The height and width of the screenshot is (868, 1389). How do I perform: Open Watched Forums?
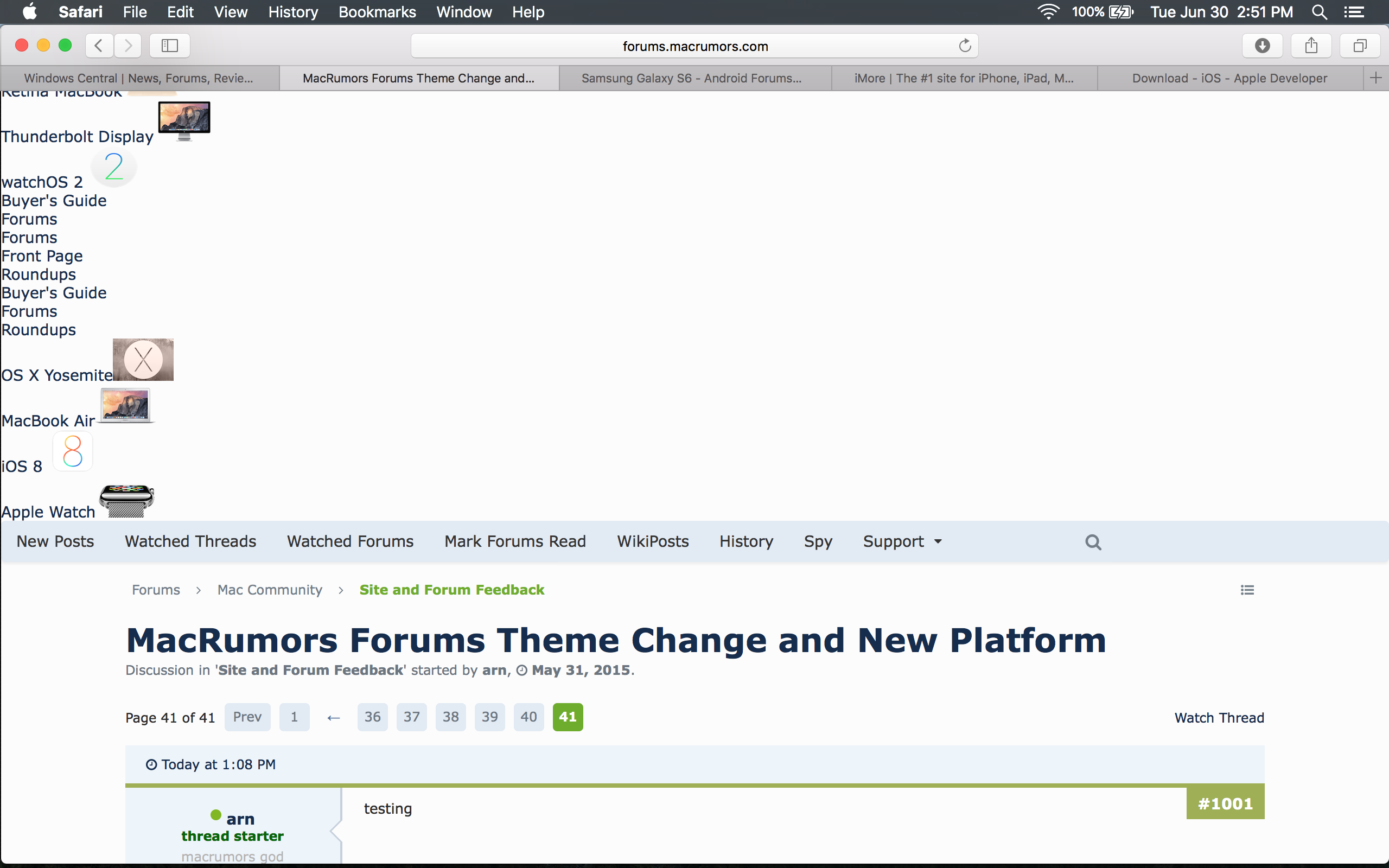point(350,541)
